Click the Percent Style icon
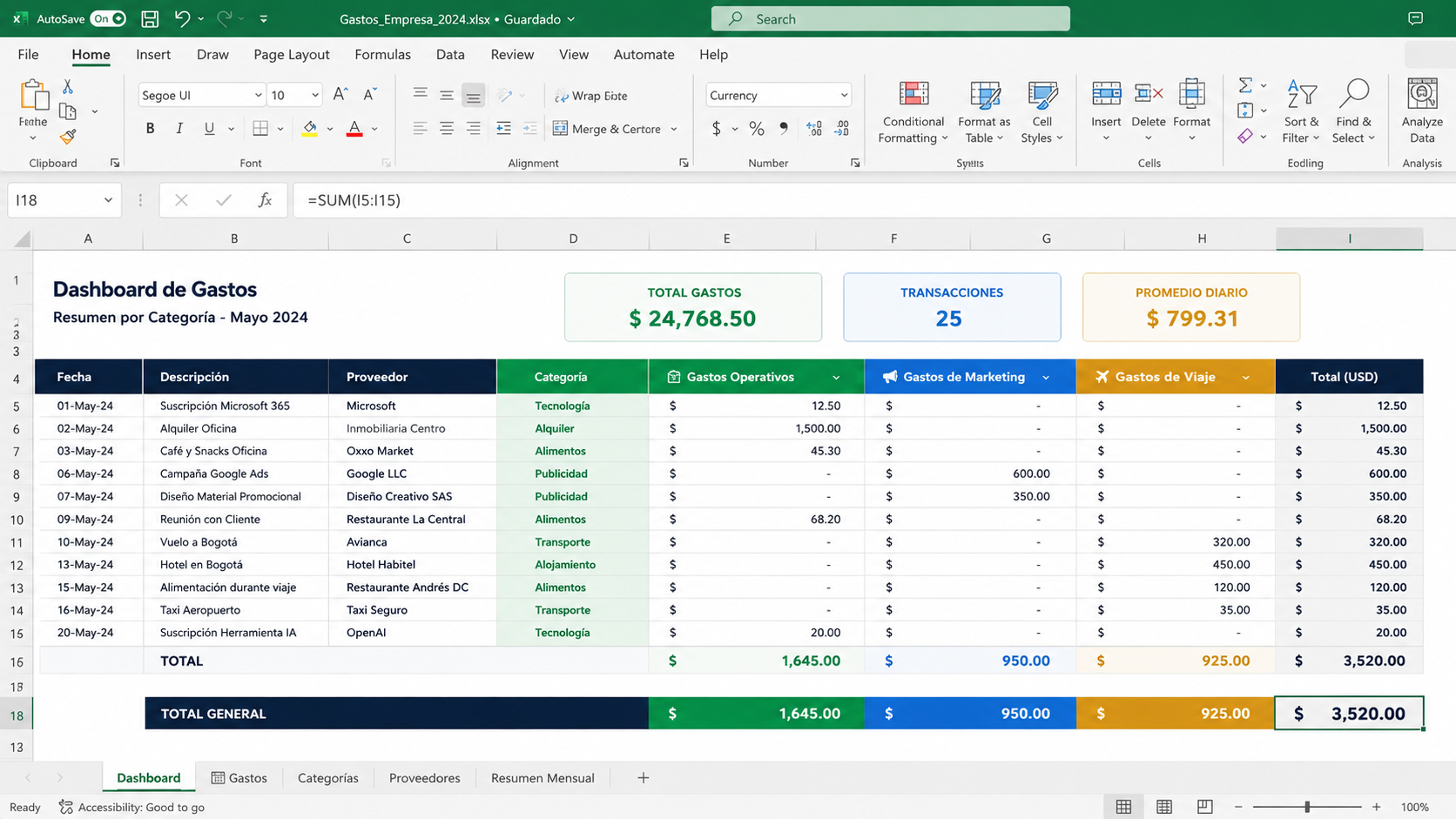1456x819 pixels. (757, 129)
